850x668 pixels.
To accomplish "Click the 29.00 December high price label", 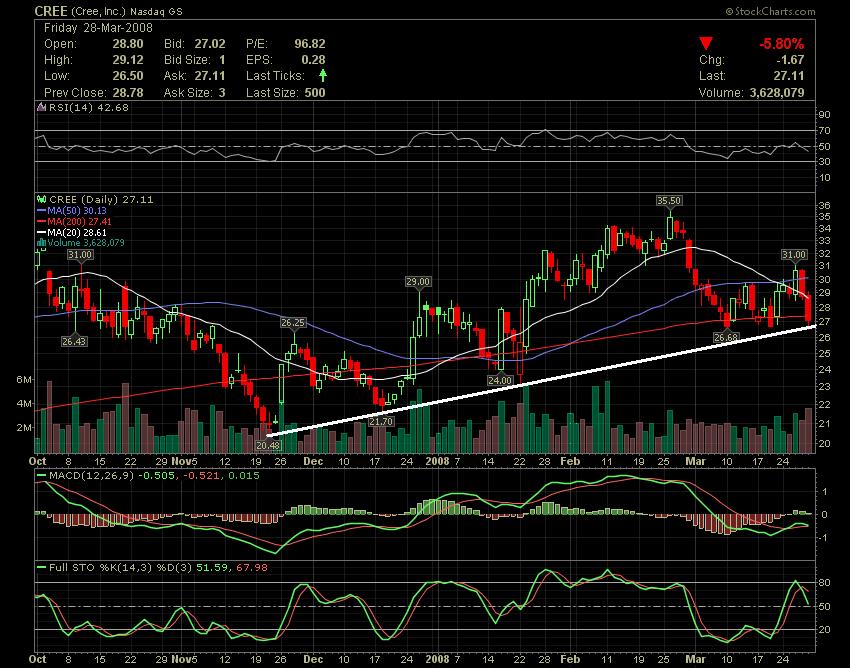I will coord(418,281).
